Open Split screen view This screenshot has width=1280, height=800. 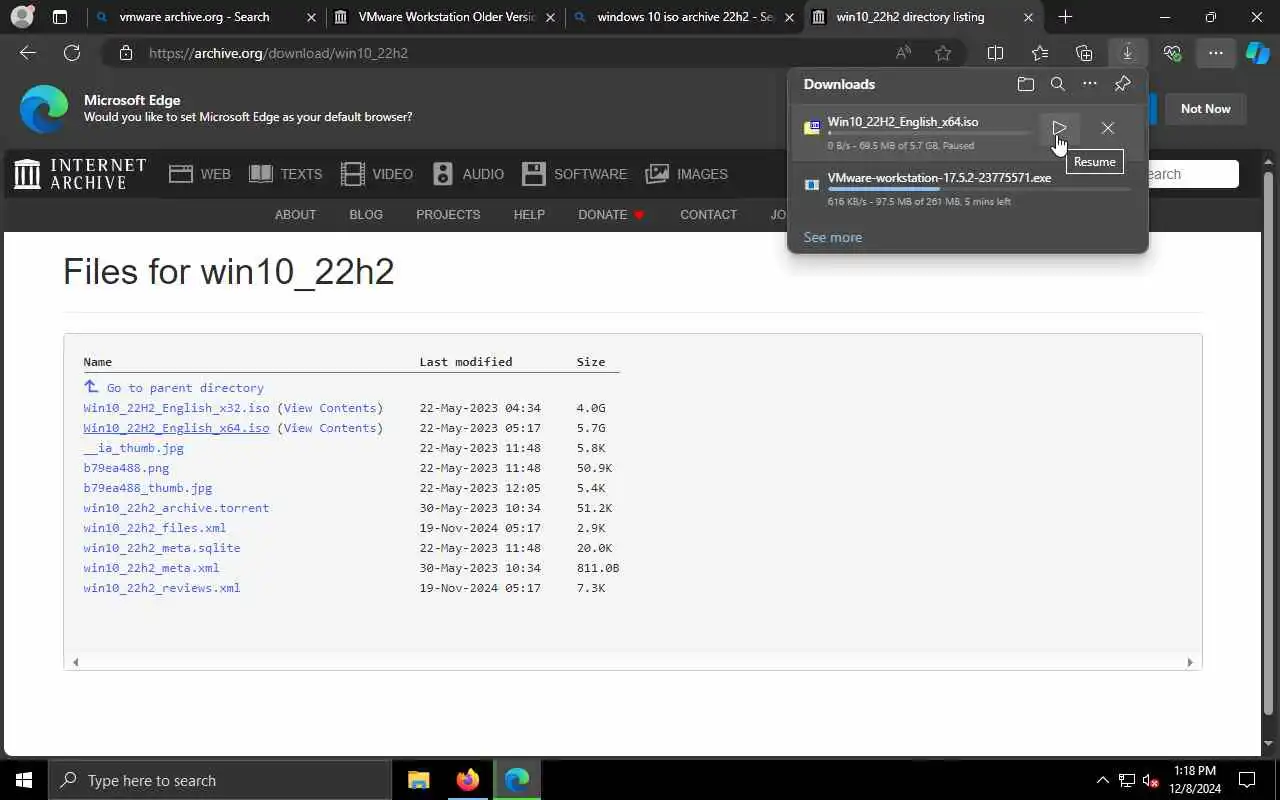[x=995, y=53]
